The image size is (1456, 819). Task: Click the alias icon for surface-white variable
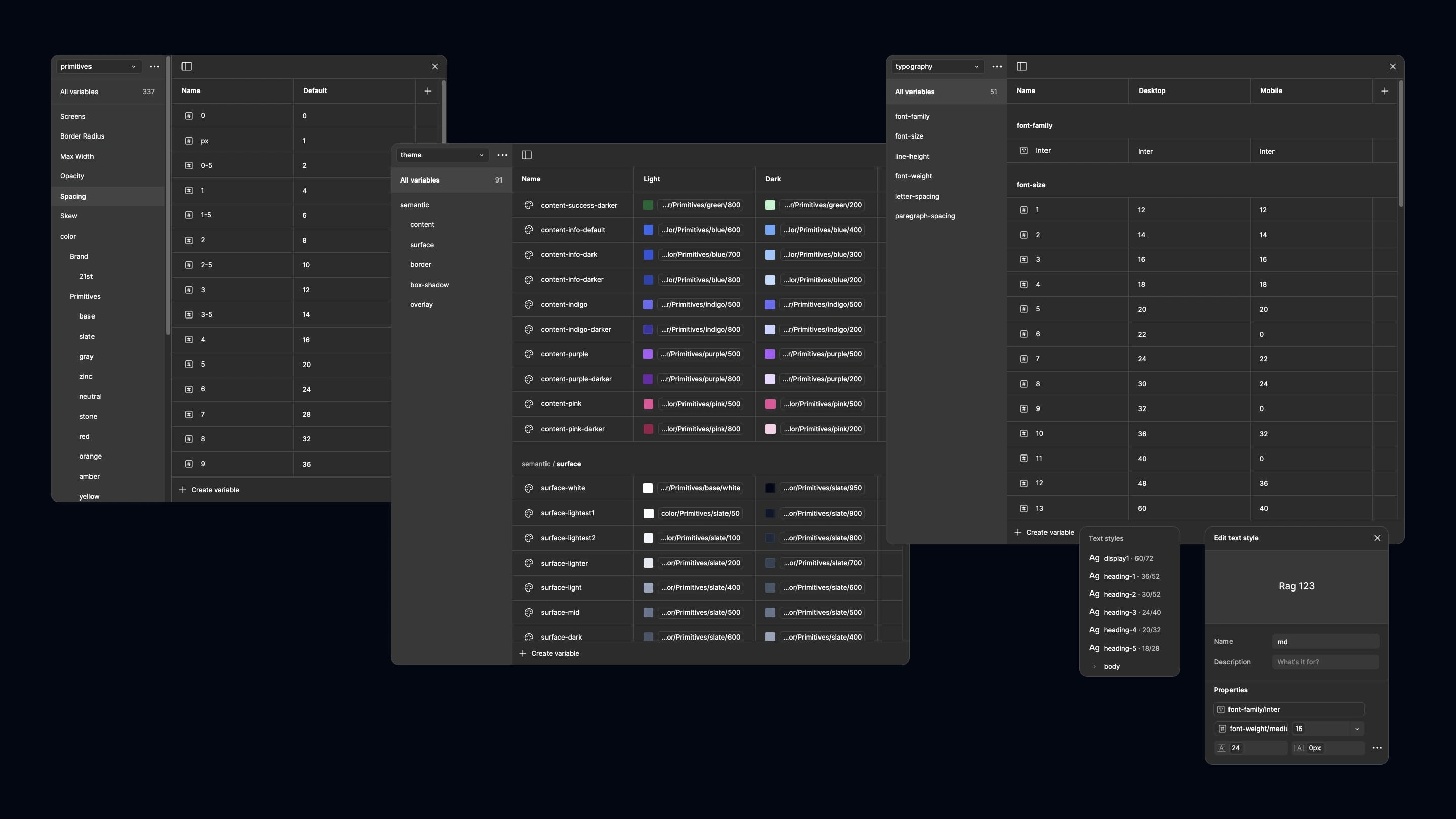pyautogui.click(x=528, y=489)
